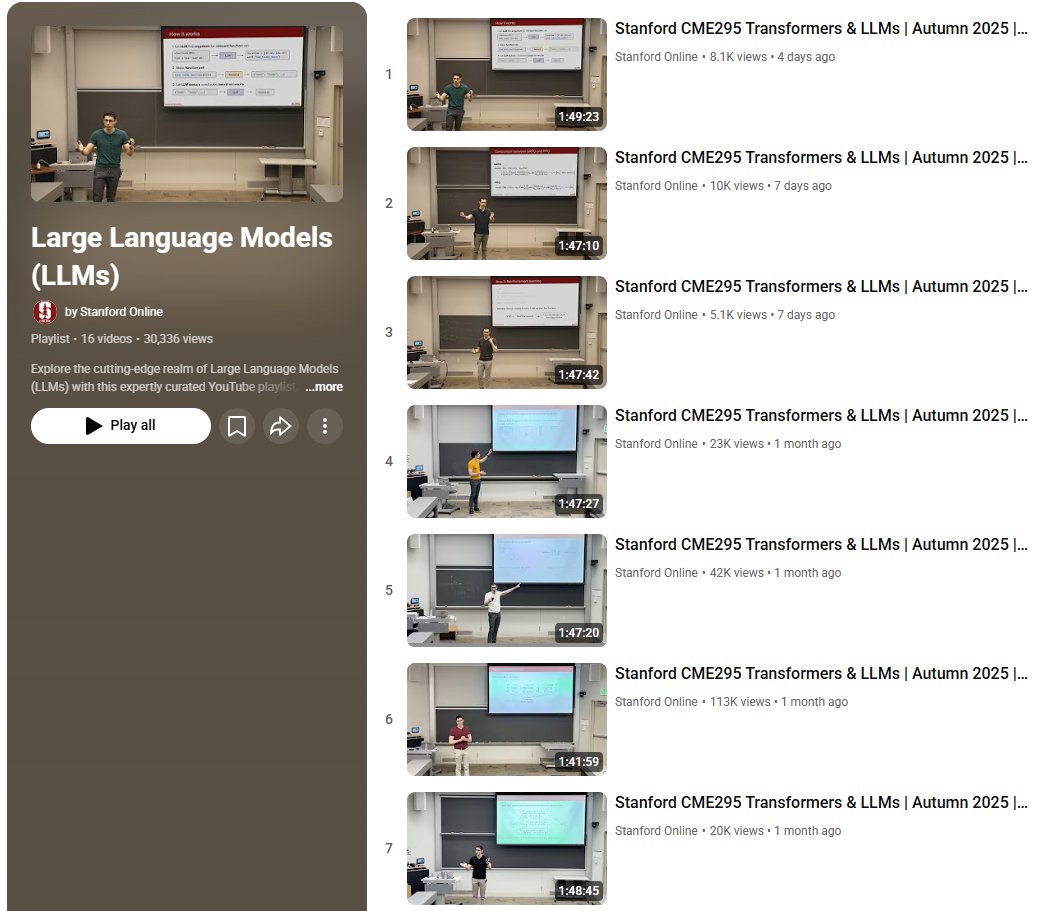Open video 5 thumbnail lasting 1:47:20
Viewport: 1055px width, 911px height.
(507, 590)
